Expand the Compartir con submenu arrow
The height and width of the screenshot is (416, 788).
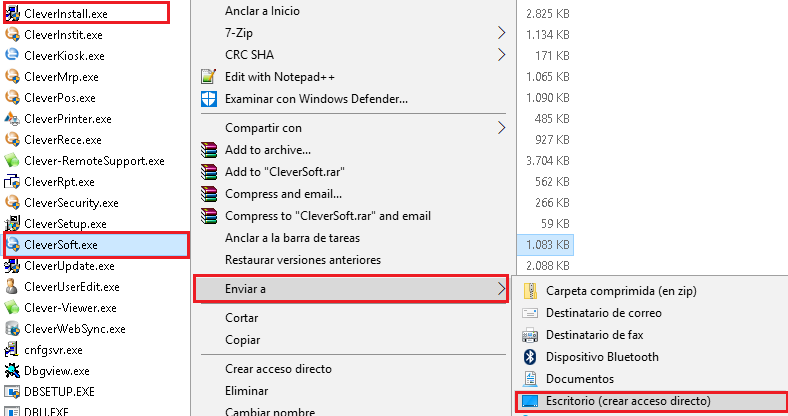[x=502, y=128]
